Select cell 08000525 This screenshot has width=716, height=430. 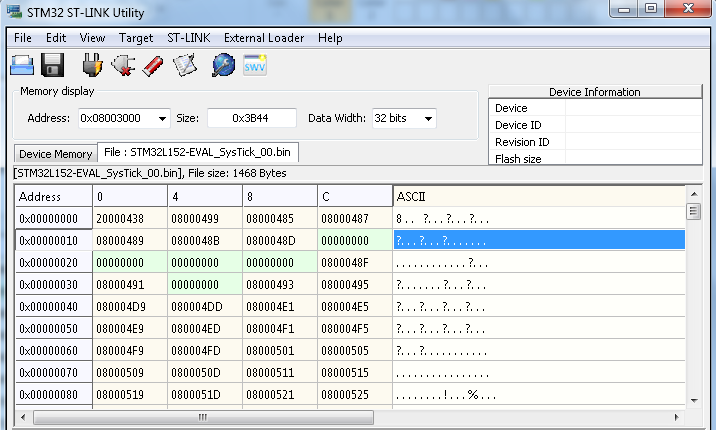coord(355,394)
